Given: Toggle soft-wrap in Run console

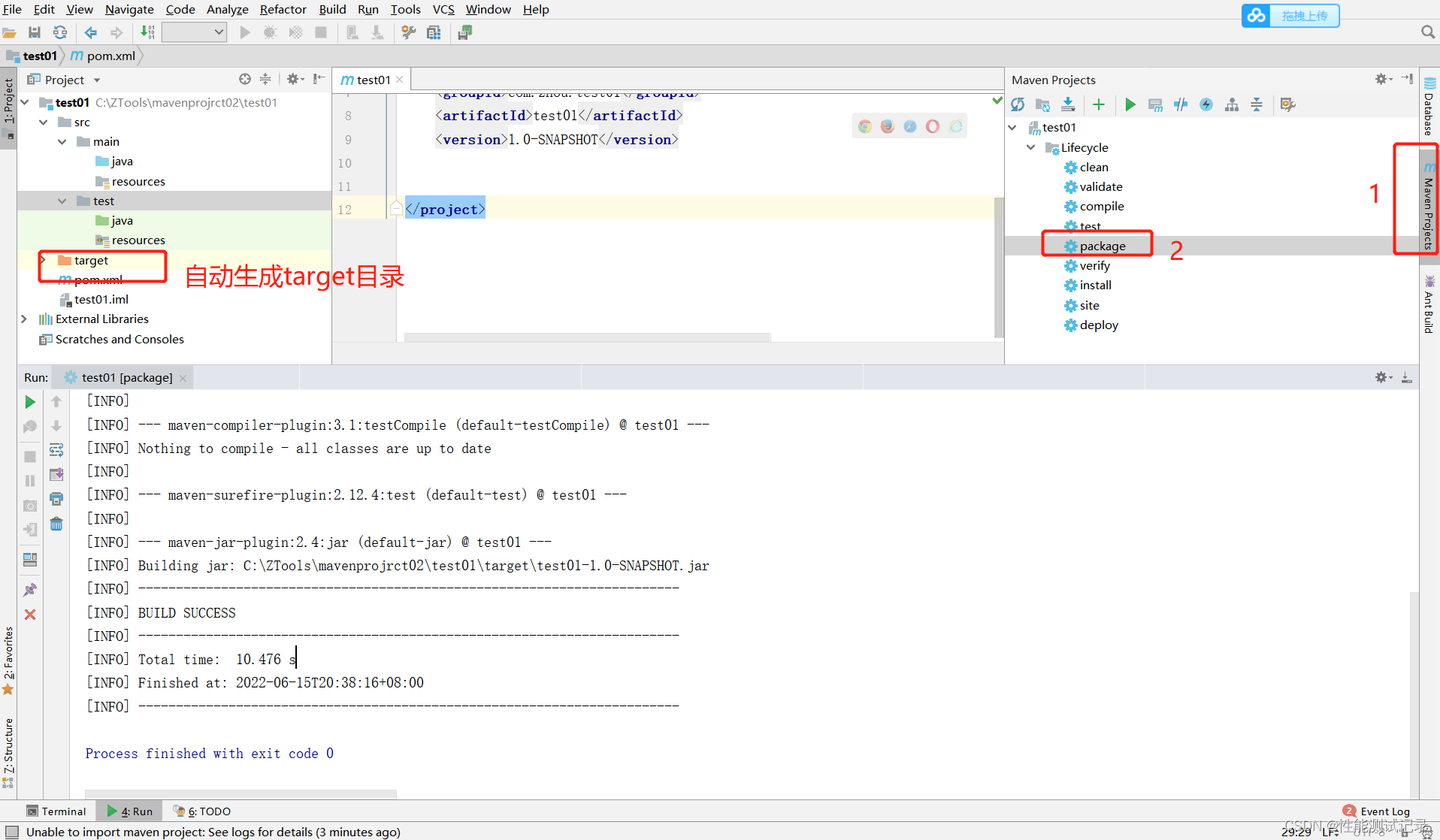Looking at the screenshot, I should [56, 450].
